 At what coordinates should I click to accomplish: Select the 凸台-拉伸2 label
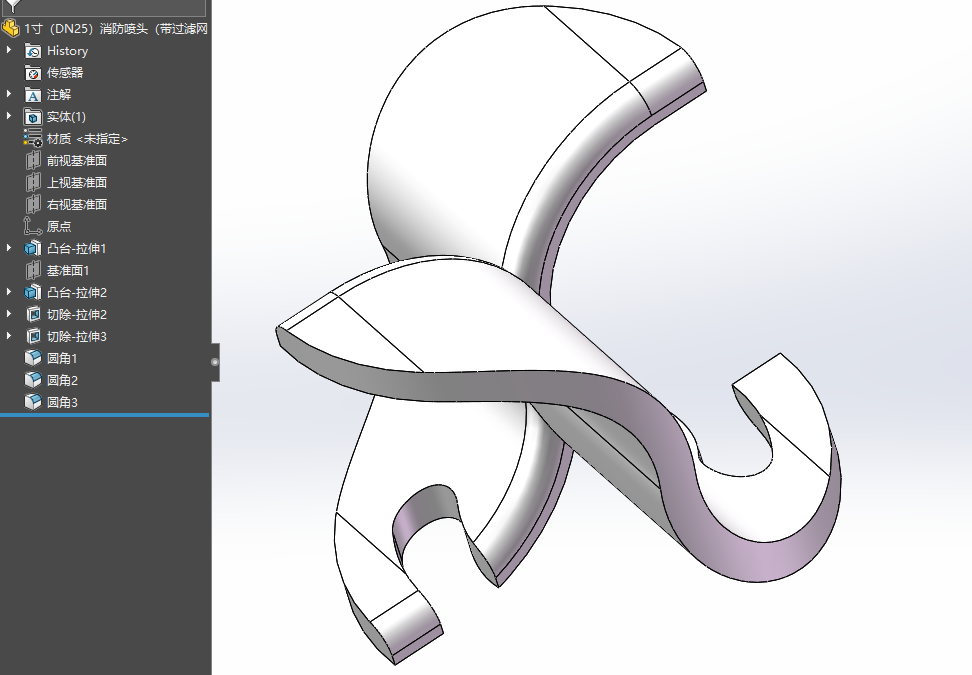(x=77, y=293)
